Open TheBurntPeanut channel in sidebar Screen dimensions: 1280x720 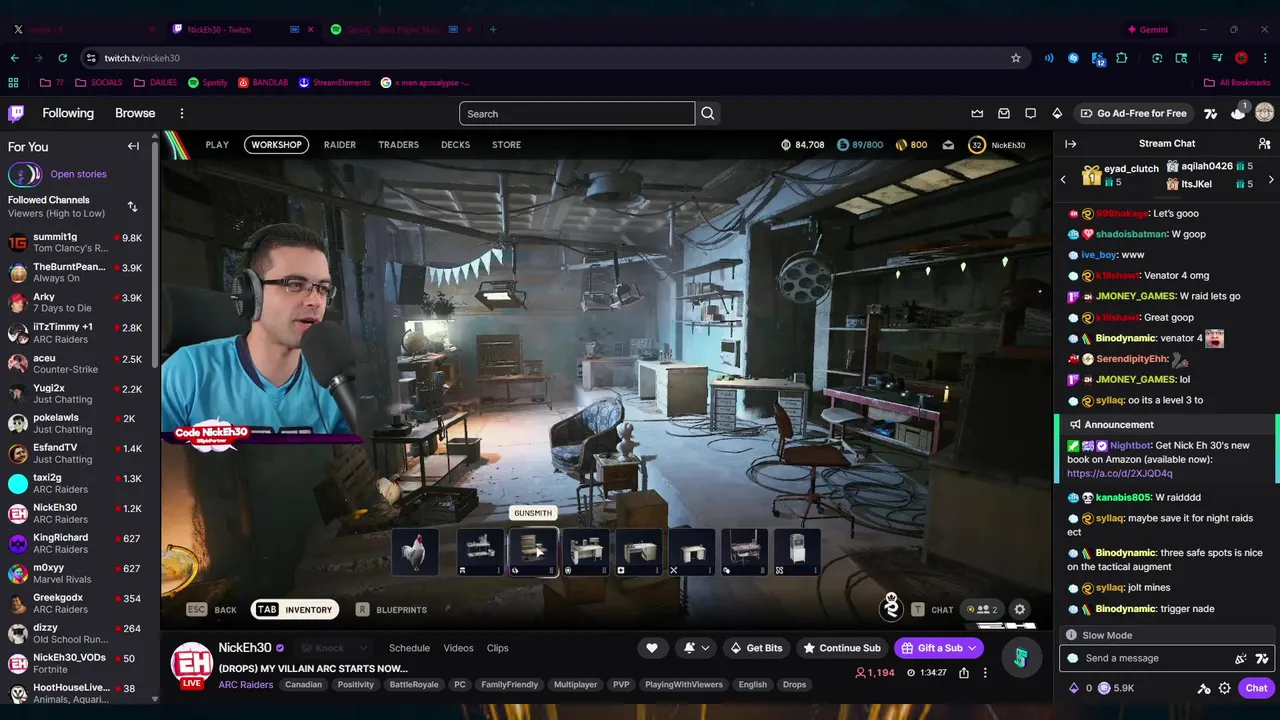[x=78, y=273]
